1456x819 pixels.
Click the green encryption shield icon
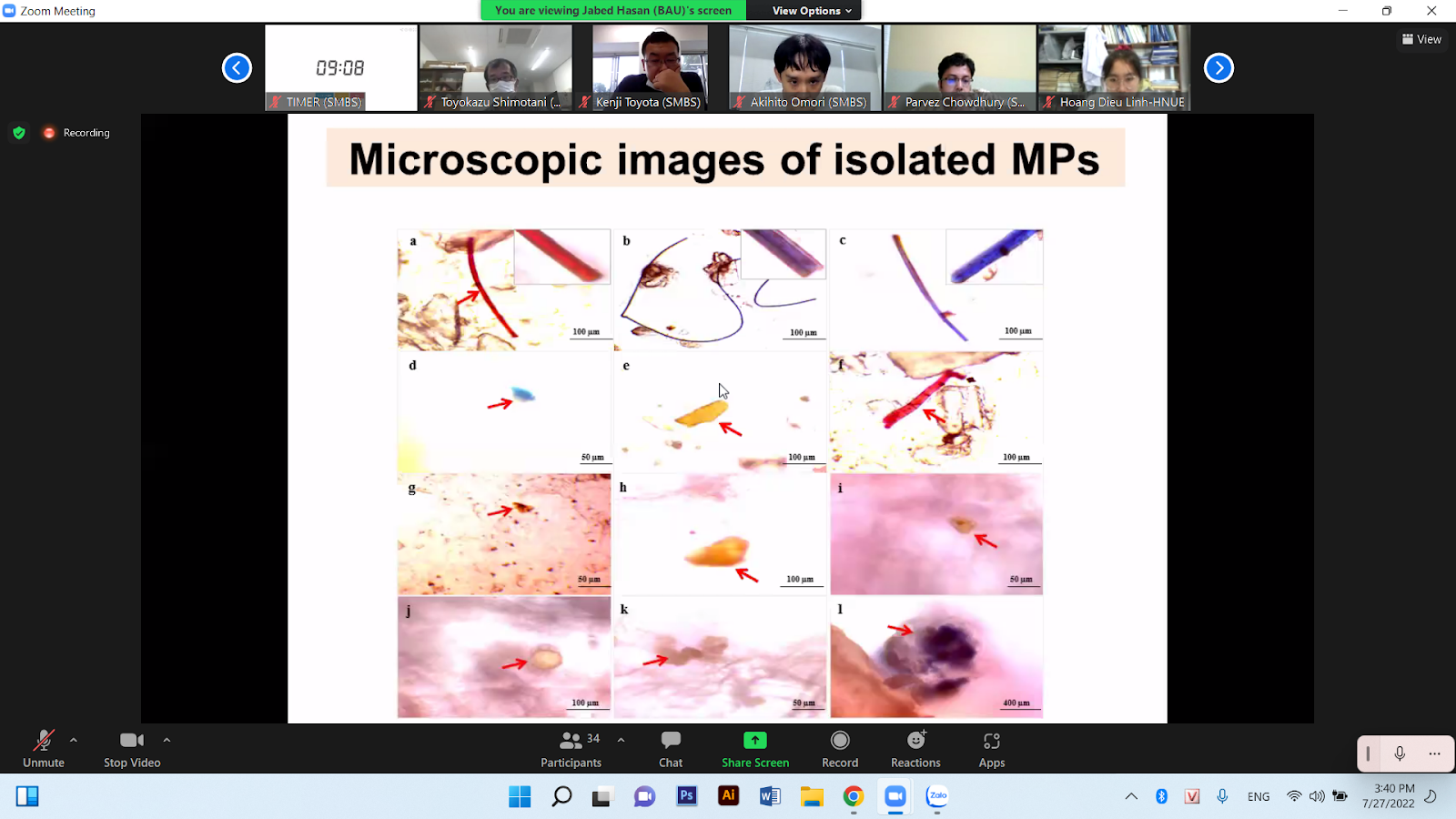pyautogui.click(x=19, y=133)
